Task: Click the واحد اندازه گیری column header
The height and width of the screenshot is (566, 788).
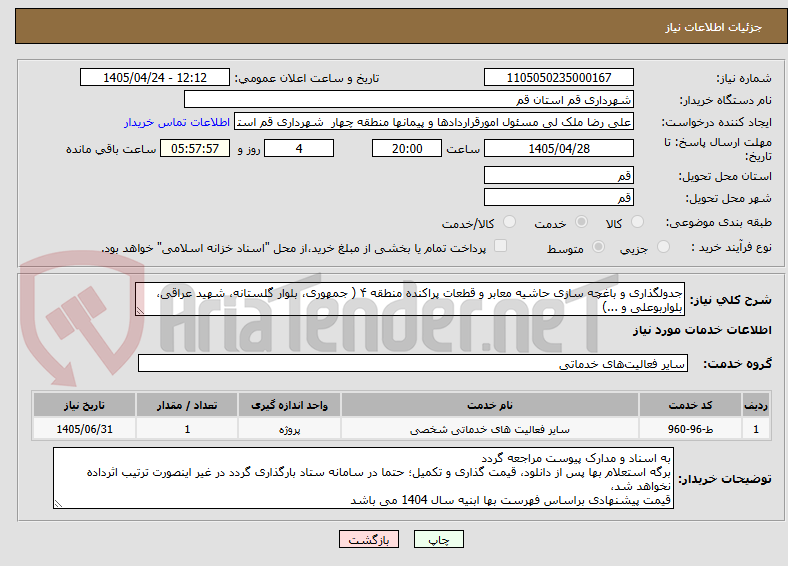Action: point(289,405)
